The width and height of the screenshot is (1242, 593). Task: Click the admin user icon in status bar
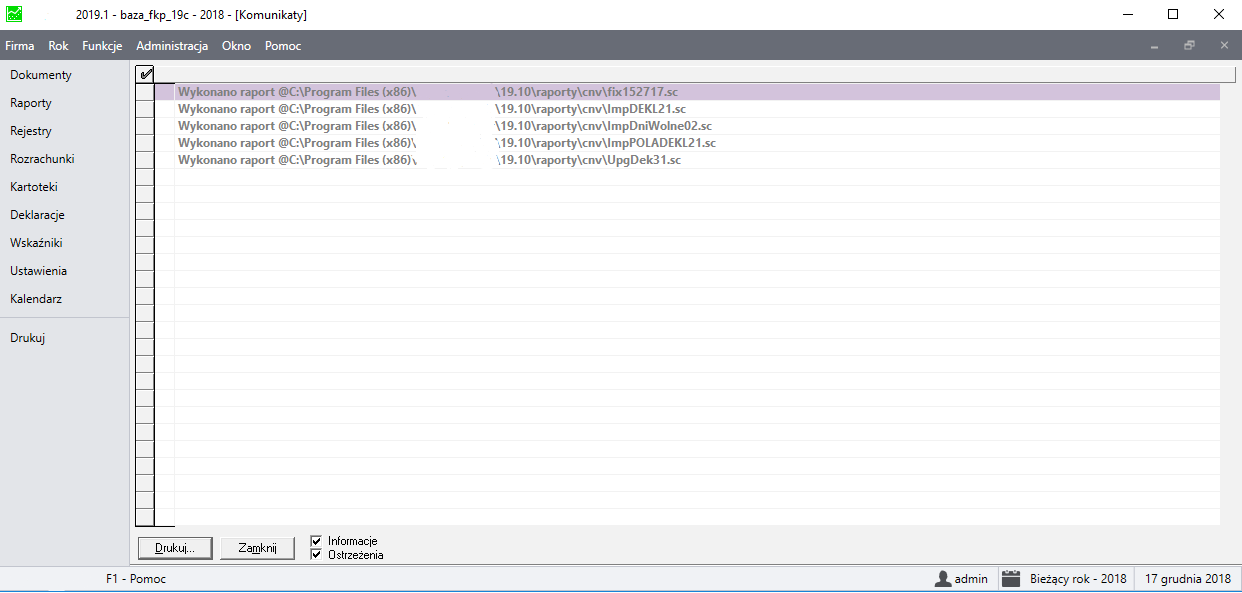point(942,578)
